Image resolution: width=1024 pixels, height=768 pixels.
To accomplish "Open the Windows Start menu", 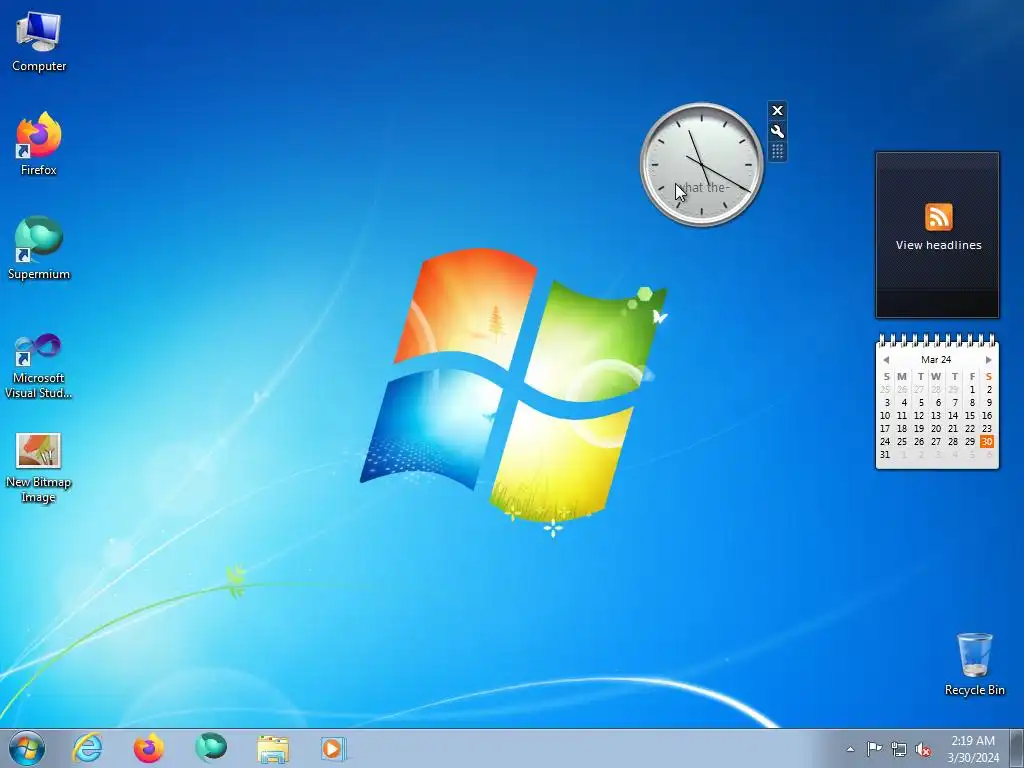I will [27, 748].
